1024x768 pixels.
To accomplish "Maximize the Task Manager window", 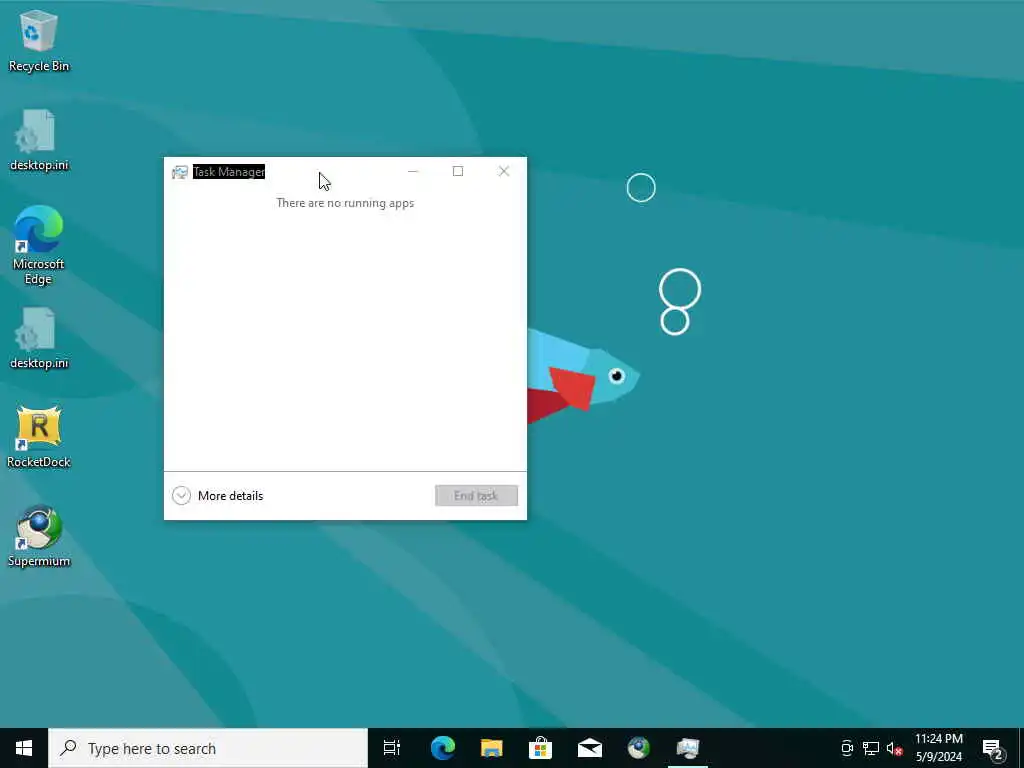I will pyautogui.click(x=458, y=172).
